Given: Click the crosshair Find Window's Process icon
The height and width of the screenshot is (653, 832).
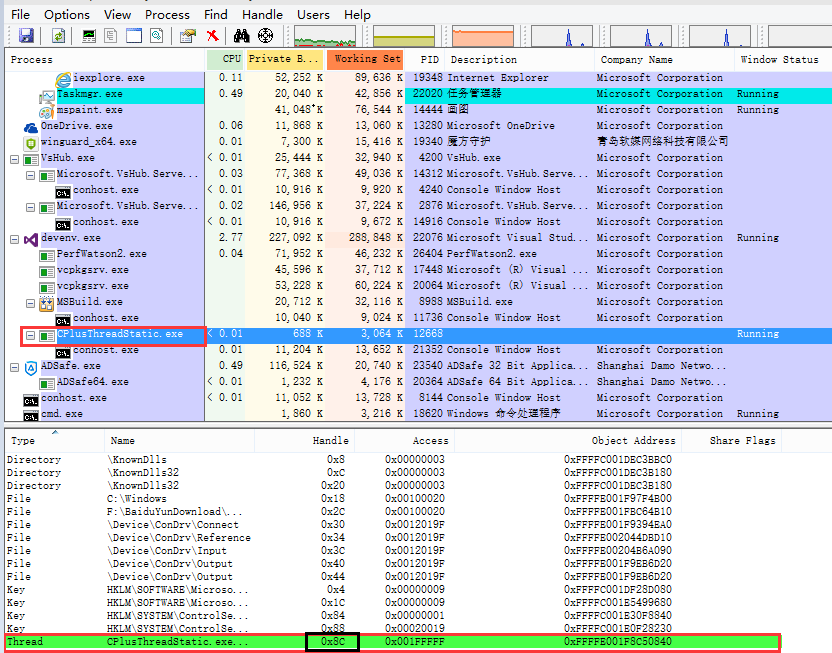Looking at the screenshot, I should (x=265, y=36).
